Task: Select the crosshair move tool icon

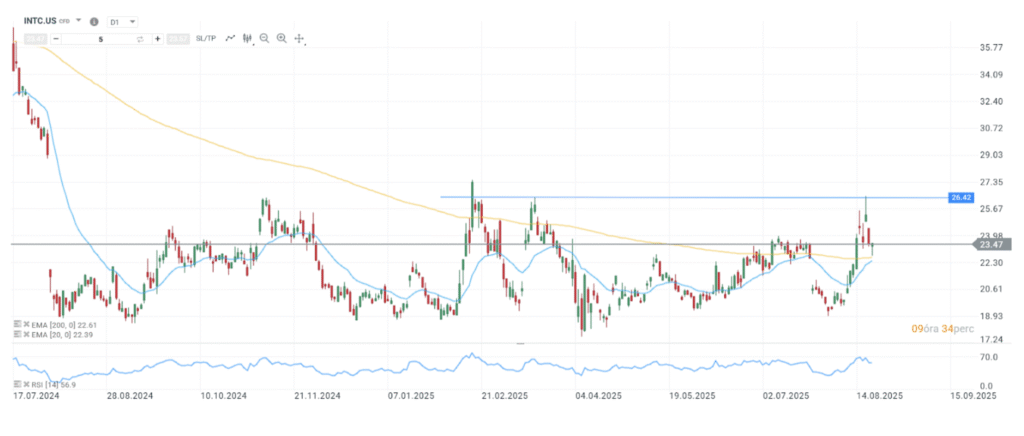Action: [299, 39]
